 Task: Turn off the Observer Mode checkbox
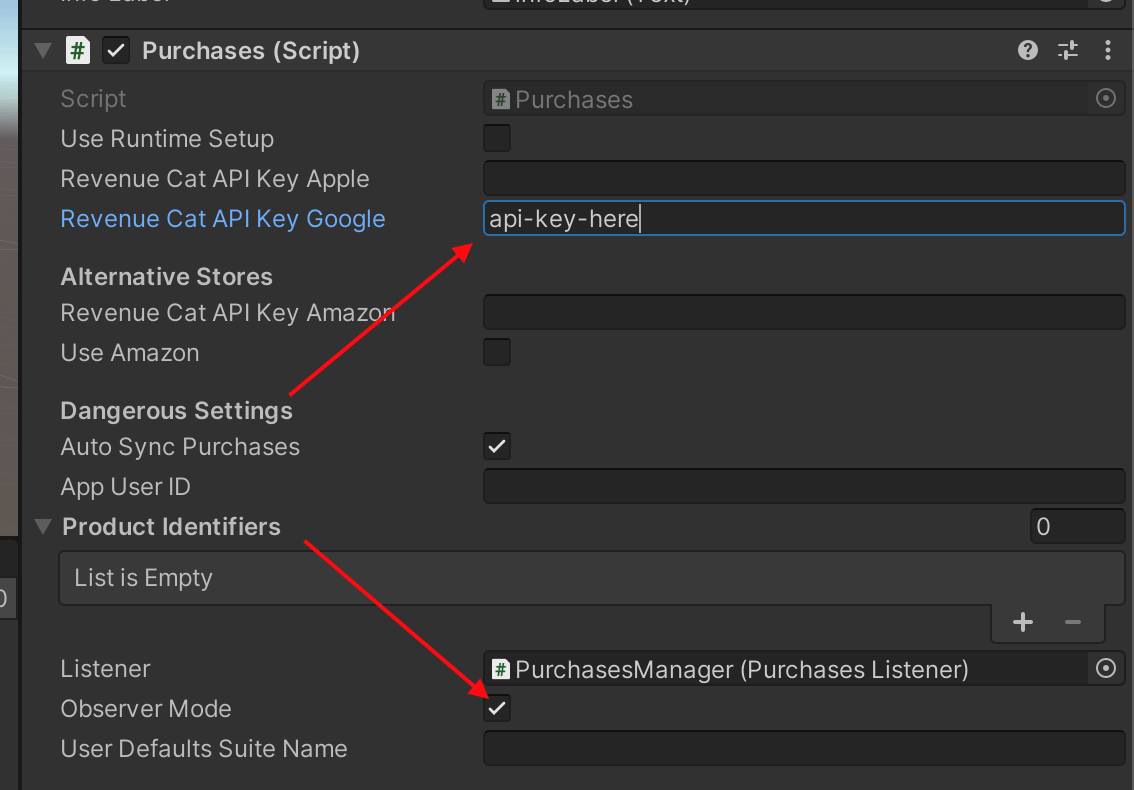tap(497, 708)
